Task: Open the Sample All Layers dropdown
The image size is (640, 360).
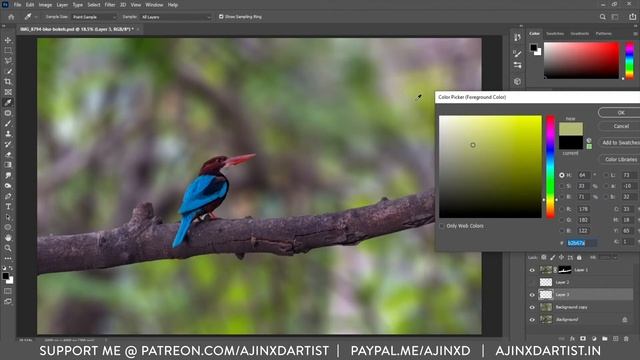Action: 176,17
